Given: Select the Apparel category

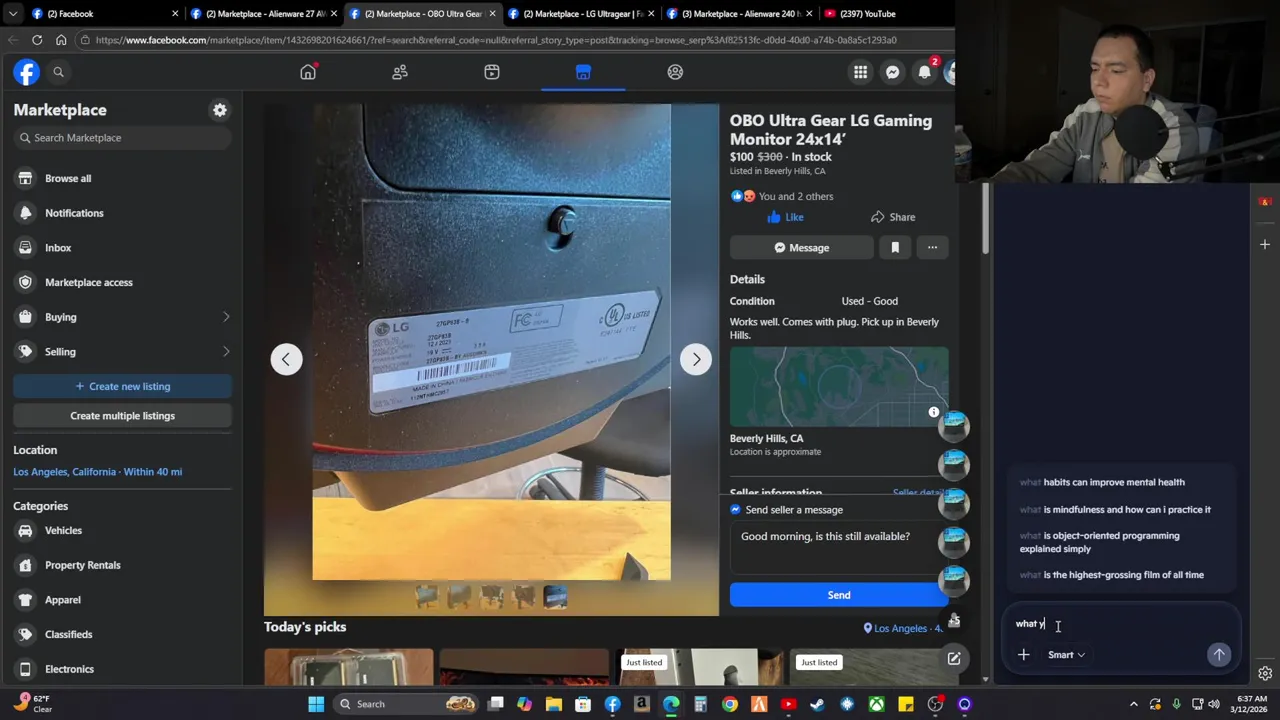Looking at the screenshot, I should (x=122, y=600).
